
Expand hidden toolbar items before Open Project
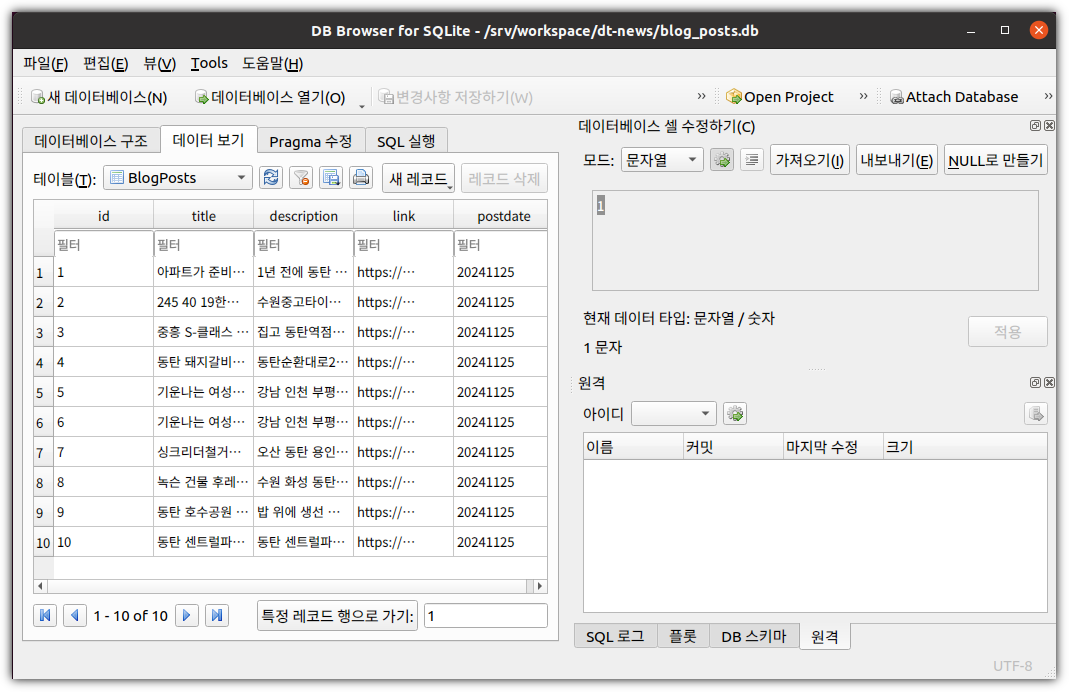point(701,96)
